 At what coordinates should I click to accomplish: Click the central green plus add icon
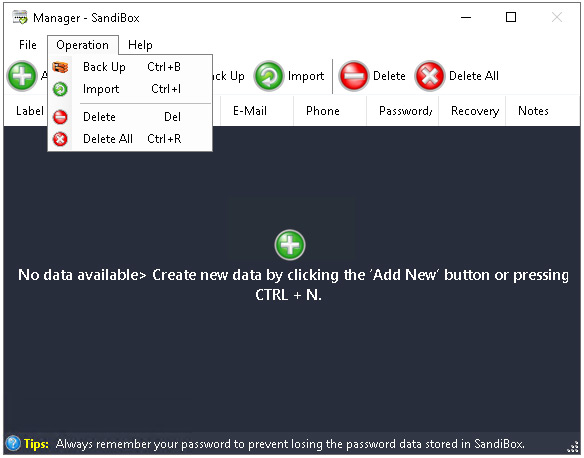point(290,245)
